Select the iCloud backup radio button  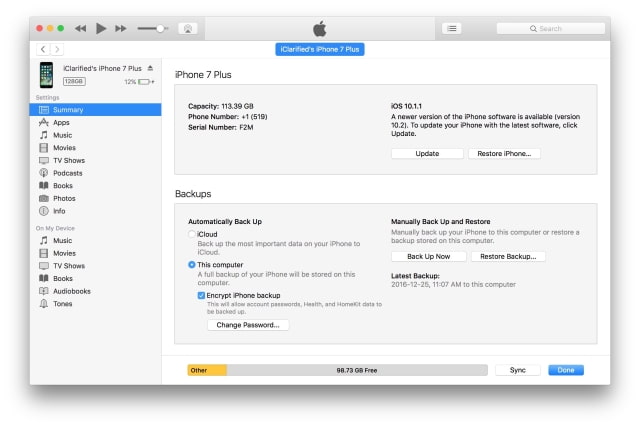191,234
